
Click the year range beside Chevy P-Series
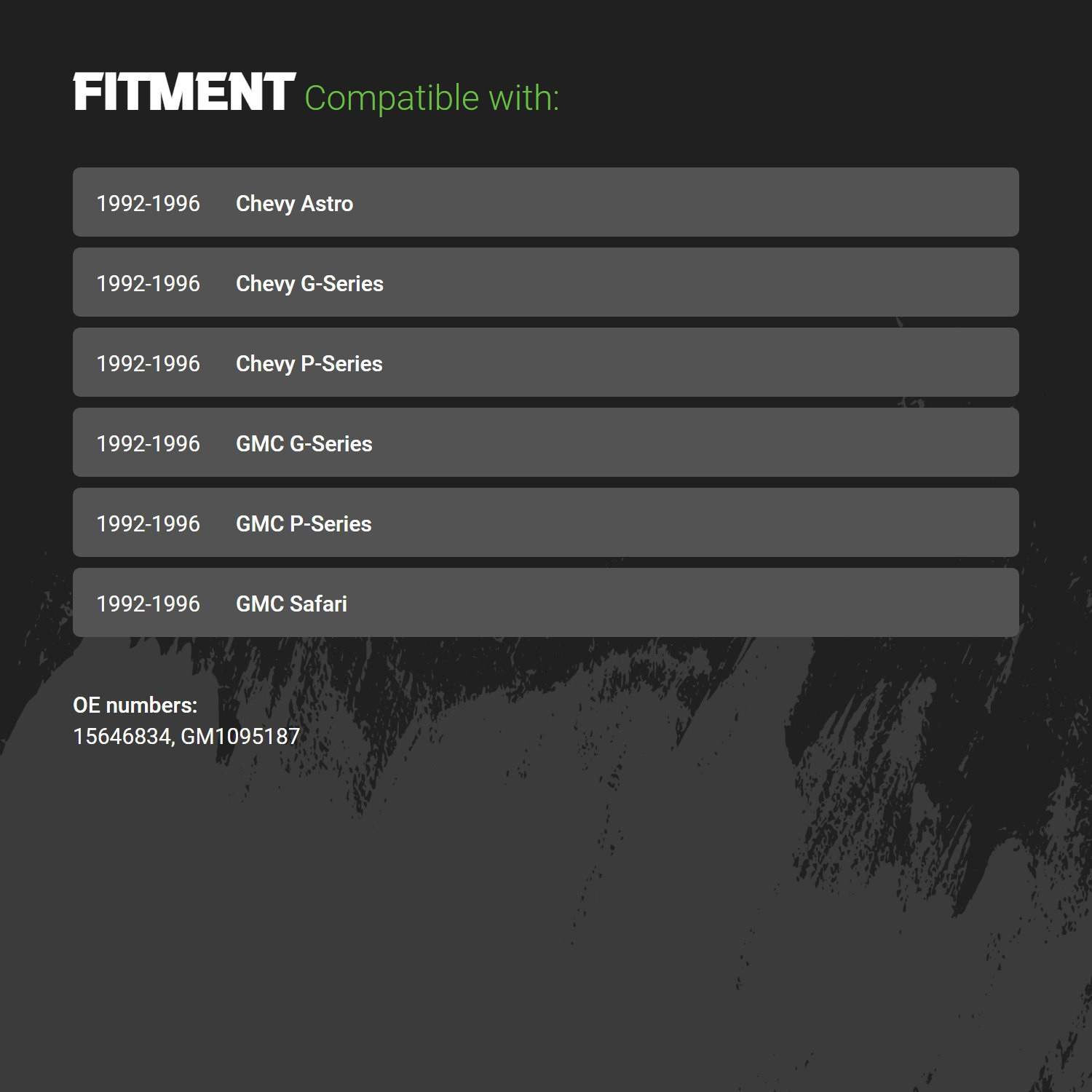(148, 364)
